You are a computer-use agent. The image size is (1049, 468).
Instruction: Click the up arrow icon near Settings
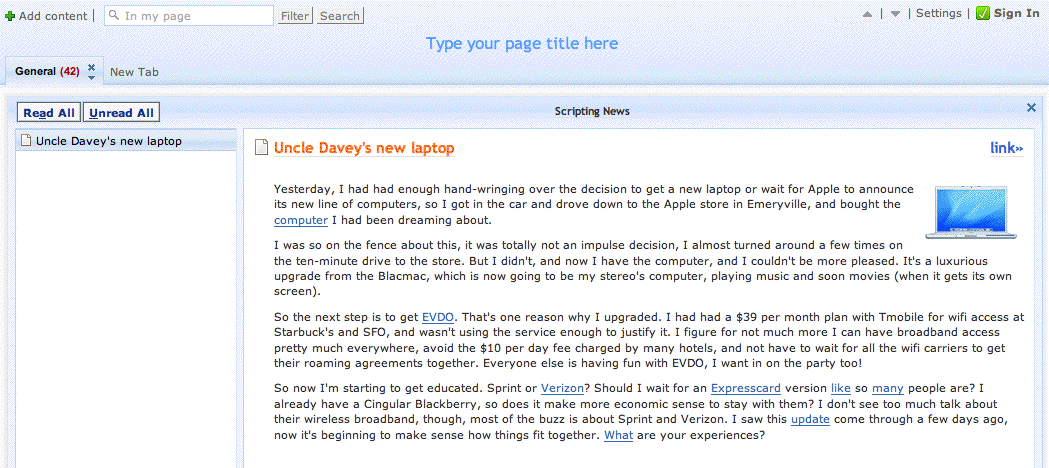pos(867,14)
